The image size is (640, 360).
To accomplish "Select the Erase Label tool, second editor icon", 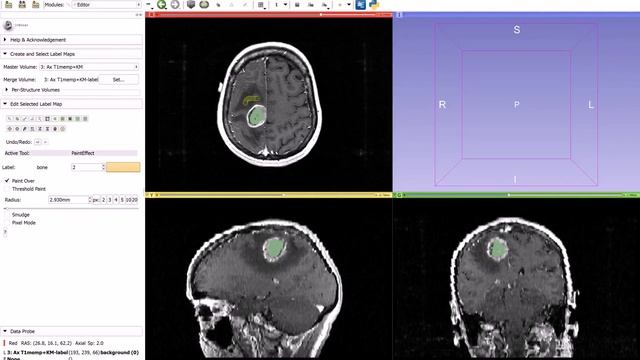I will click(x=17, y=119).
